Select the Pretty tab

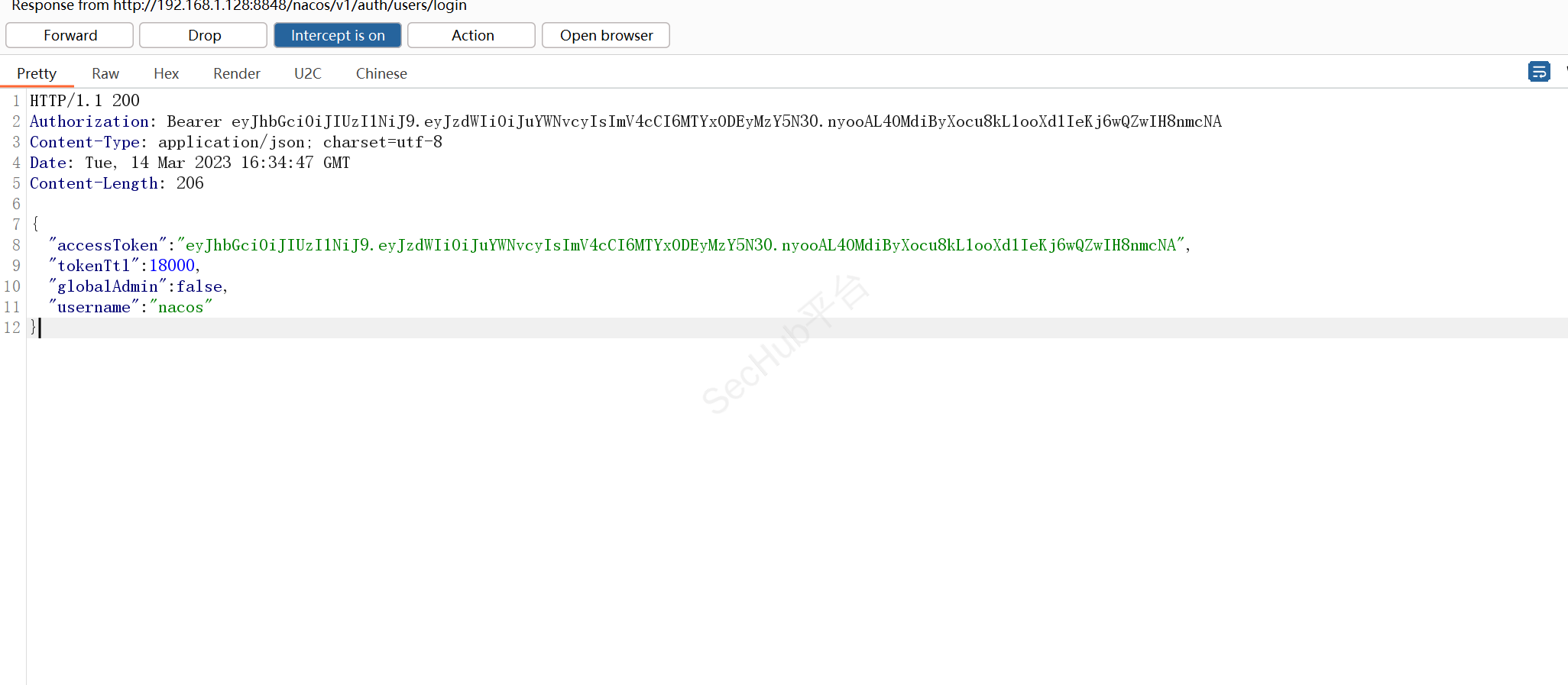coord(37,73)
